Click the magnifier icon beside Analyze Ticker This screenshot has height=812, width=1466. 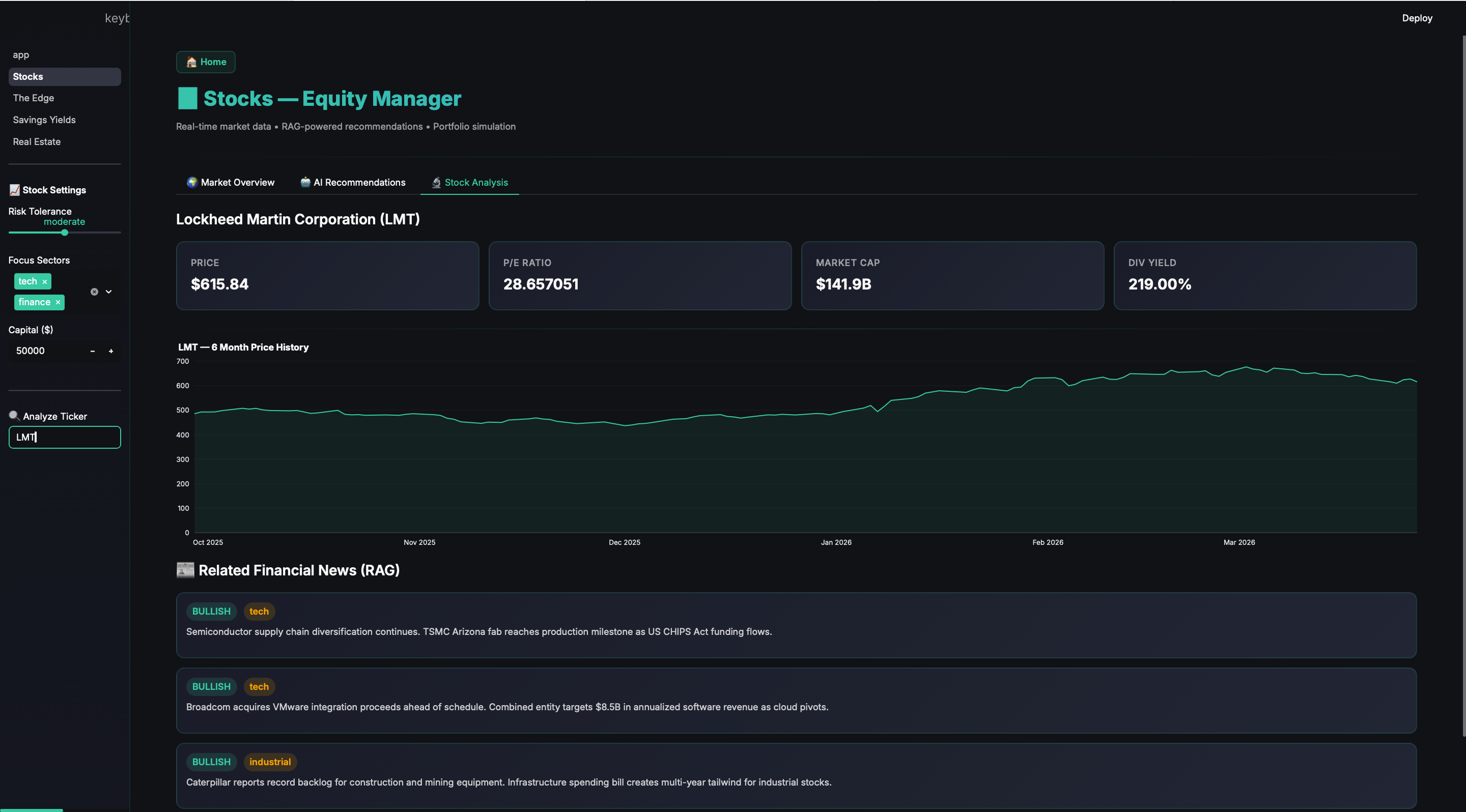point(14,416)
